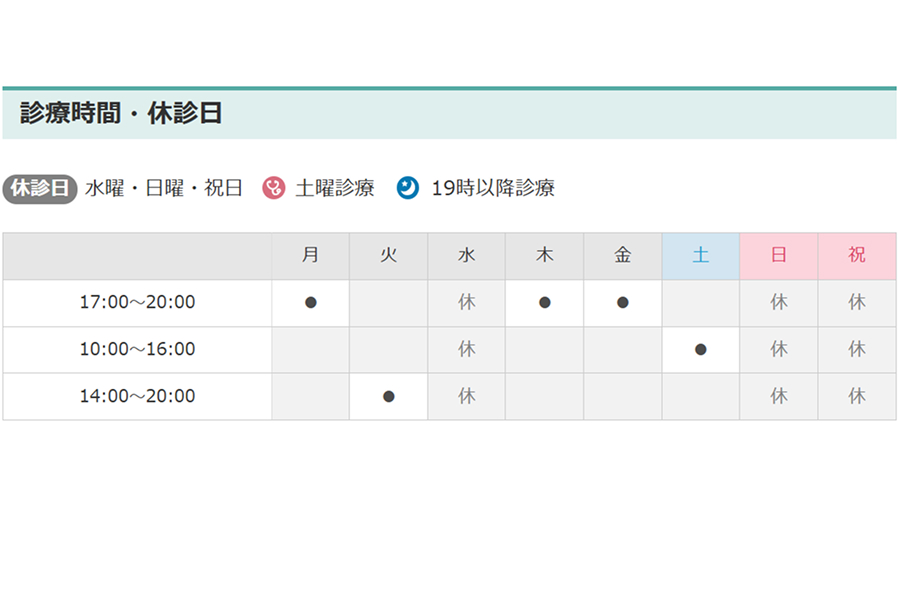This screenshot has width=900, height=600.
Task: Click Saturday 10:00–16:00 availability dot
Action: pyautogui.click(x=700, y=349)
